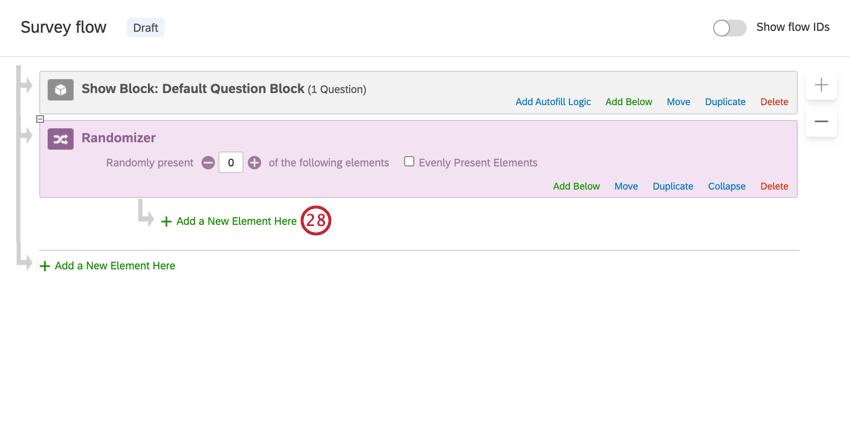Toggle Show flow IDs switch
Image resolution: width=850 pixels, height=425 pixels.
729,28
